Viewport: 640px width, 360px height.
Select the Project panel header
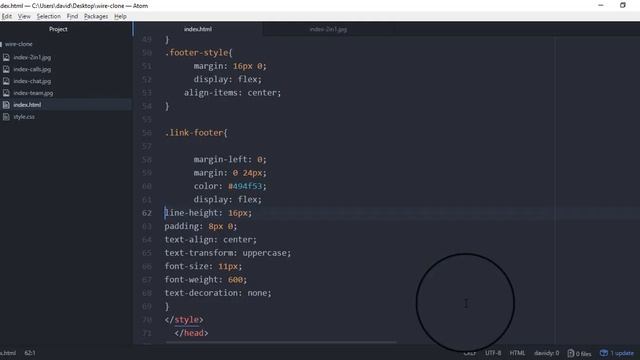58,29
